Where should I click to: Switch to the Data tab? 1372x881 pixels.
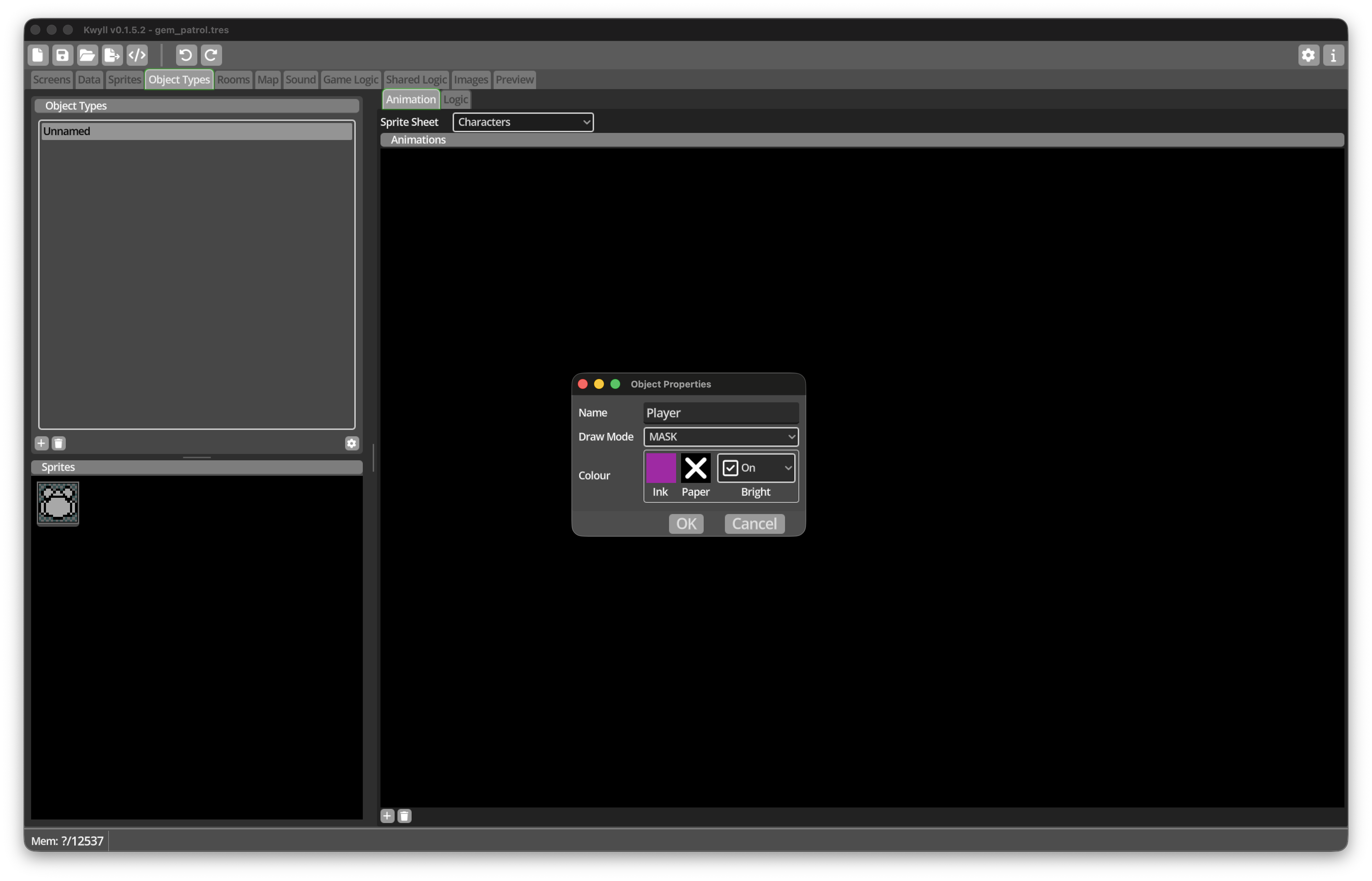coord(89,80)
